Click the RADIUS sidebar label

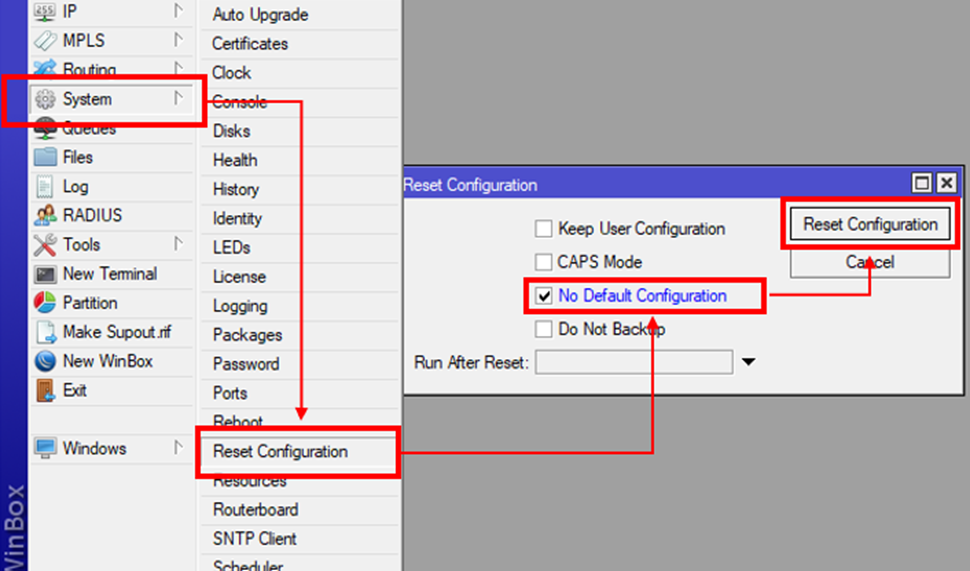[x=92, y=215]
